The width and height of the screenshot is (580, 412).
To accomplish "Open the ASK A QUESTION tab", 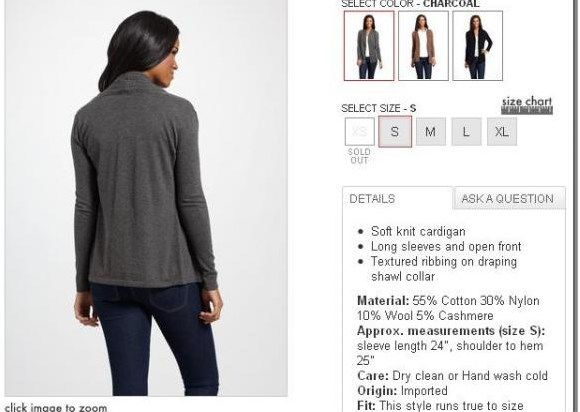I will (509, 199).
